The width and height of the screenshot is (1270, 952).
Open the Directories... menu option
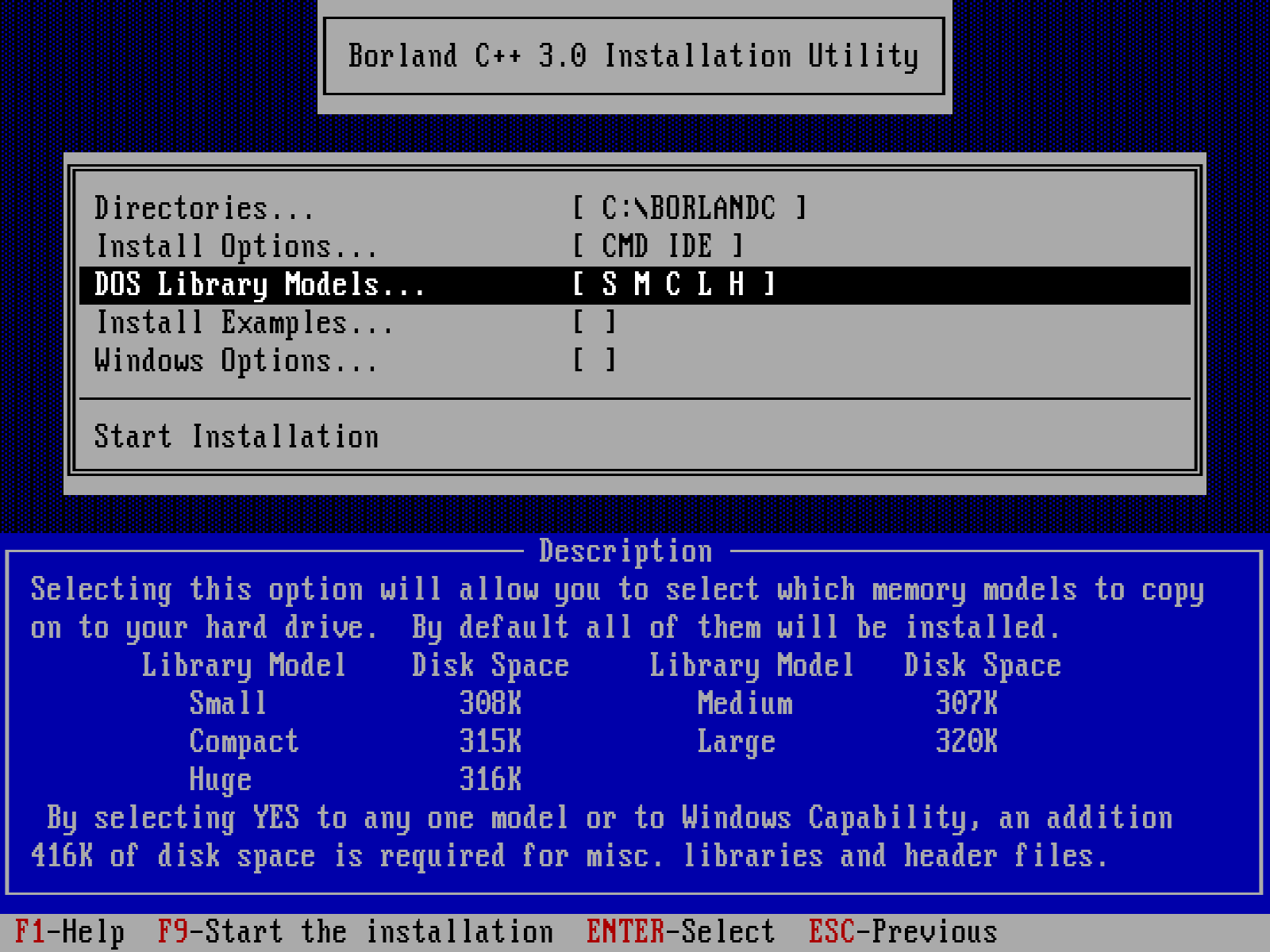coord(204,208)
